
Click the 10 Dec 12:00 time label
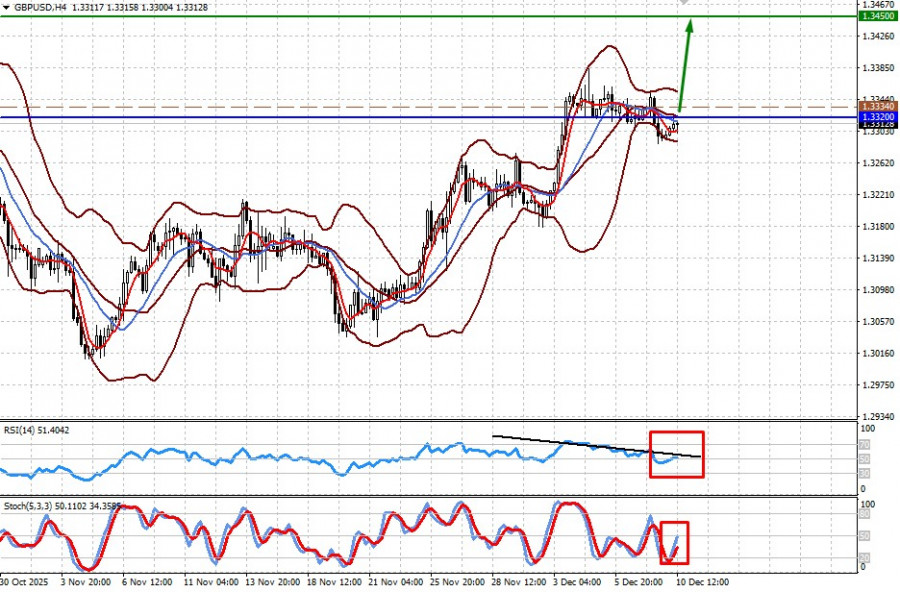(x=703, y=582)
